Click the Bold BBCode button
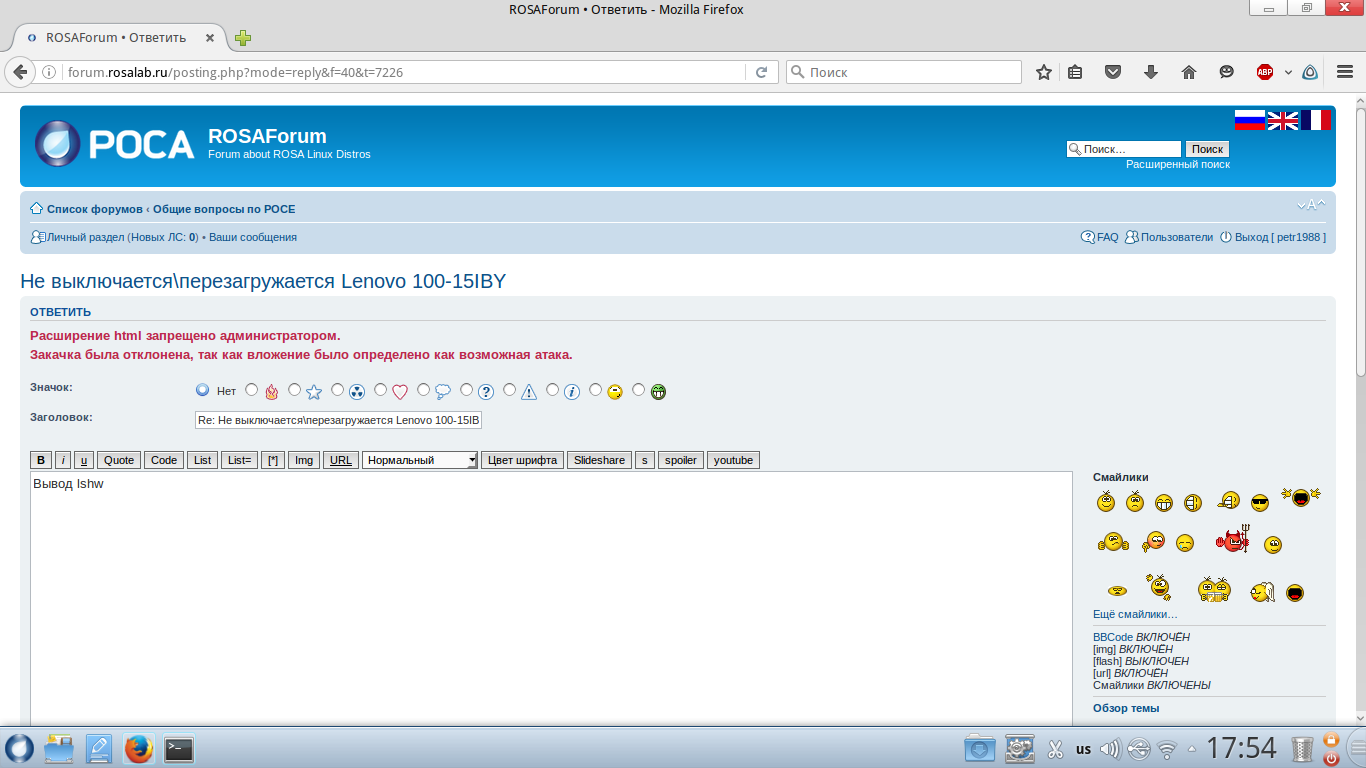The width and height of the screenshot is (1366, 768). (x=41, y=460)
